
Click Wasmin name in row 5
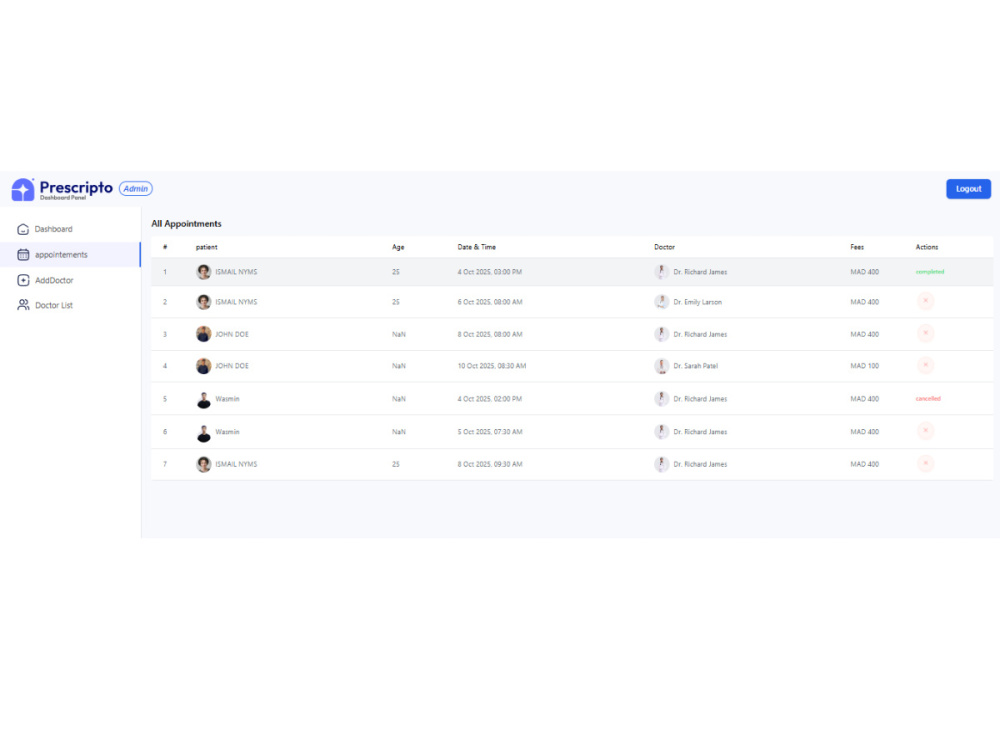(x=227, y=399)
